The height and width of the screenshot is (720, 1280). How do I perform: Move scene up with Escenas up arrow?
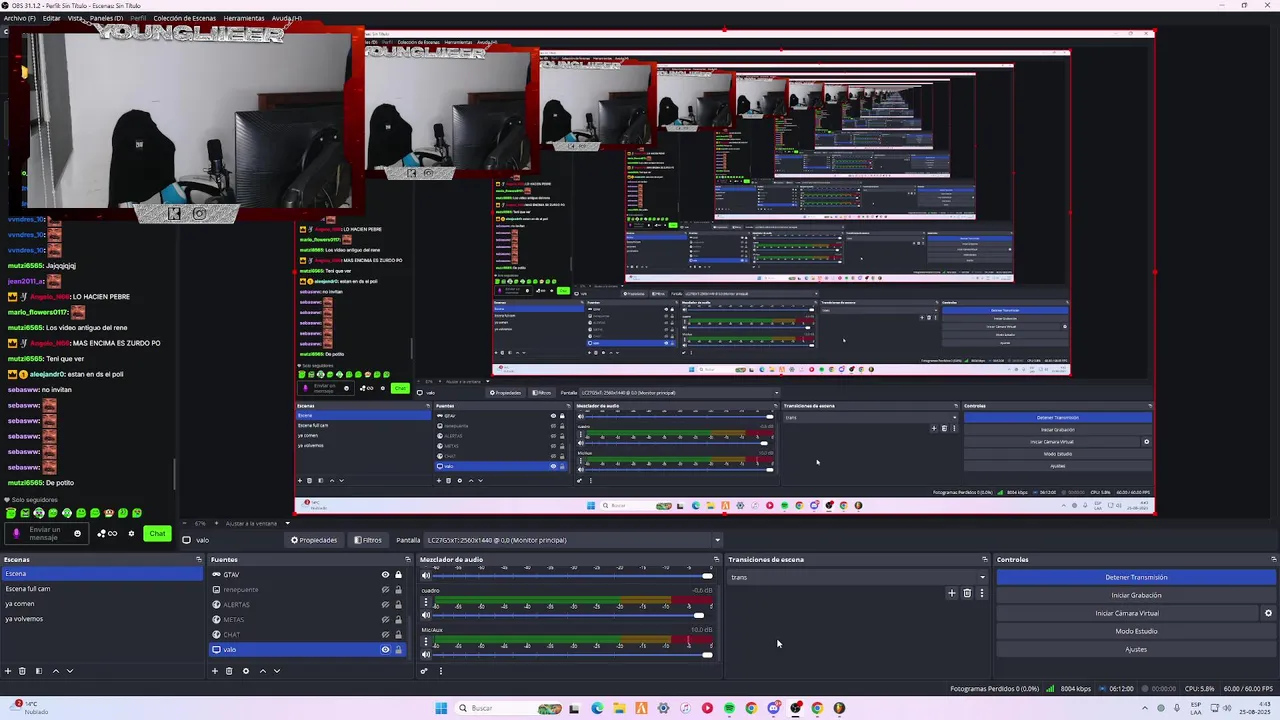click(56, 671)
